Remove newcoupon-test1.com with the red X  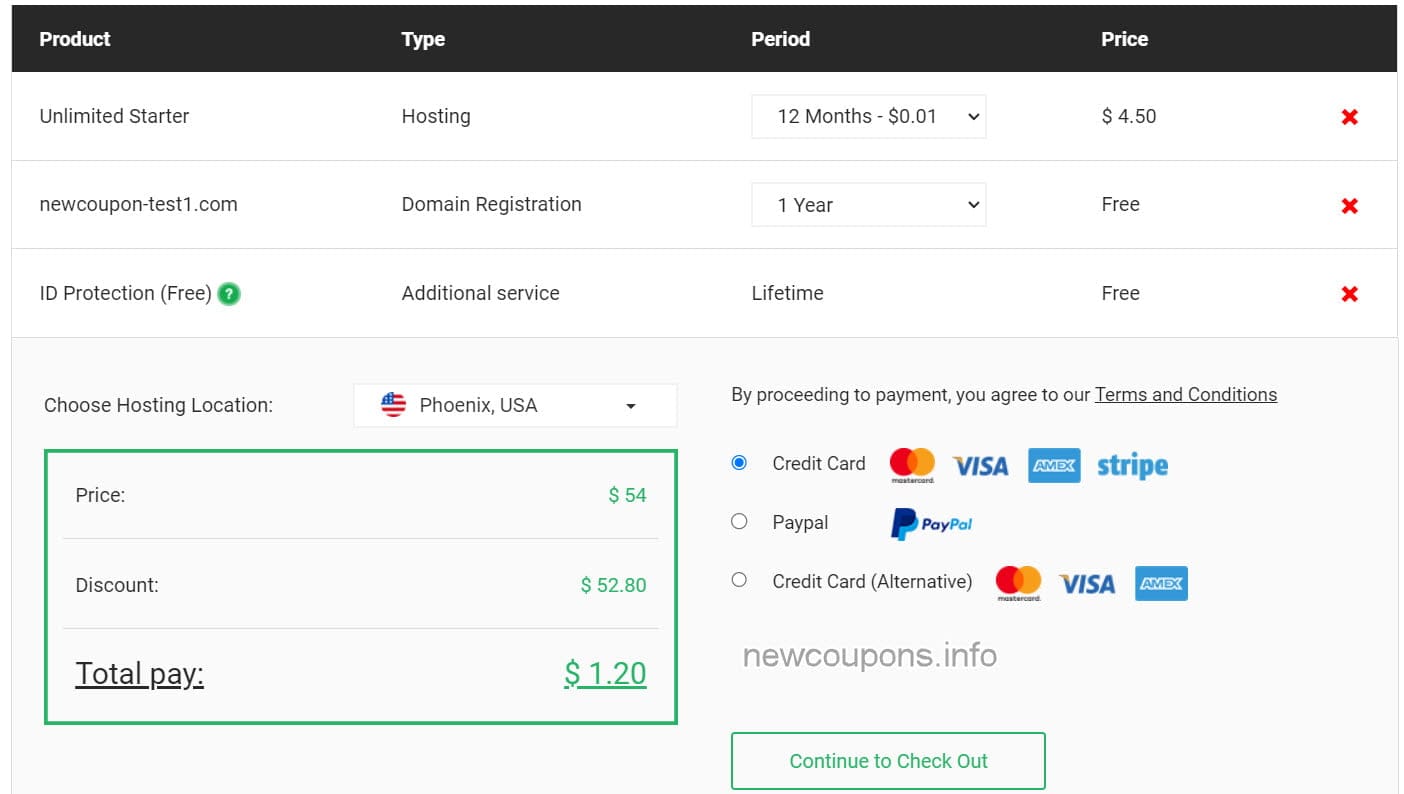coord(1349,205)
